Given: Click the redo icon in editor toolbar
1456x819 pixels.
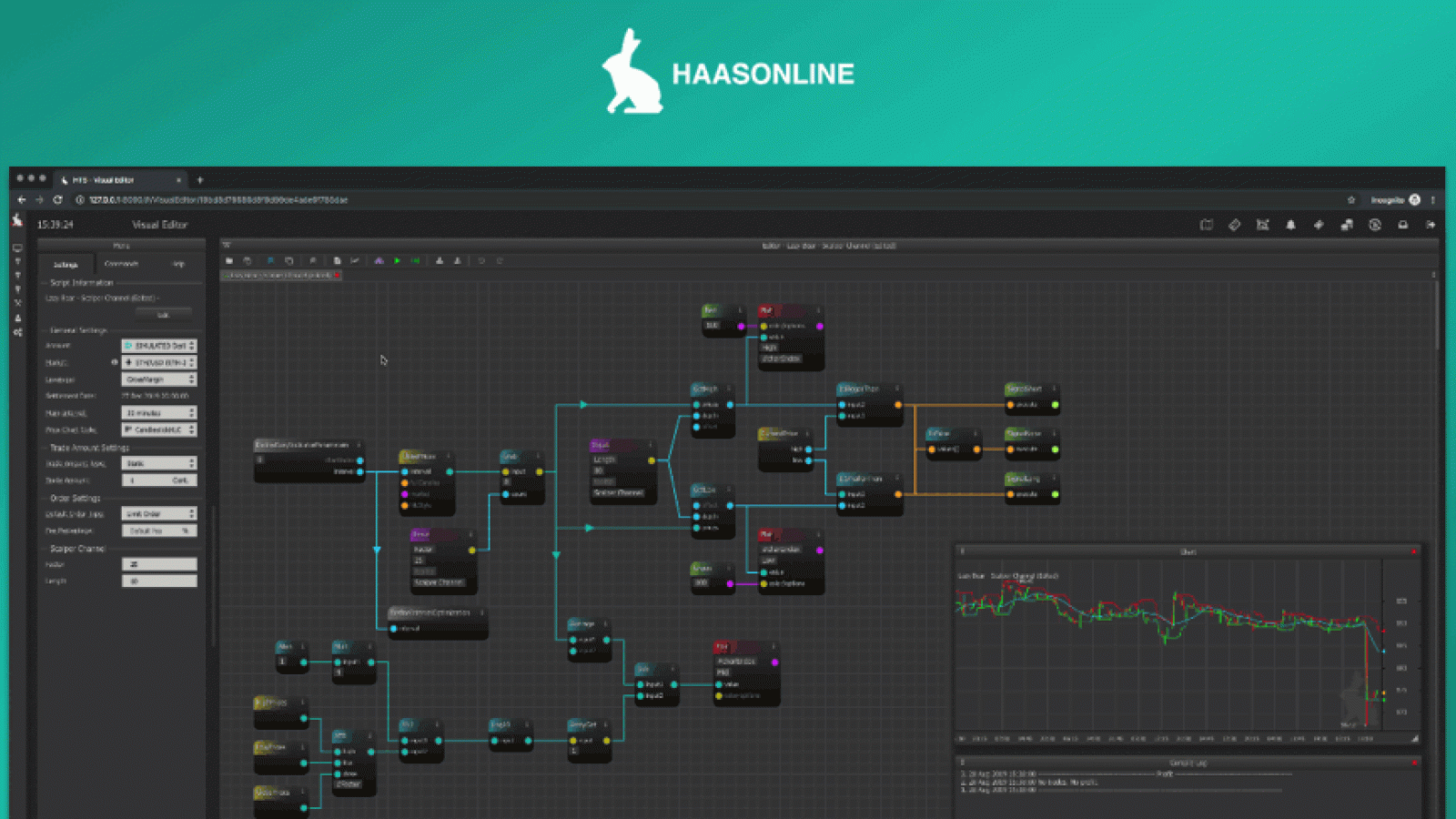Looking at the screenshot, I should (500, 261).
